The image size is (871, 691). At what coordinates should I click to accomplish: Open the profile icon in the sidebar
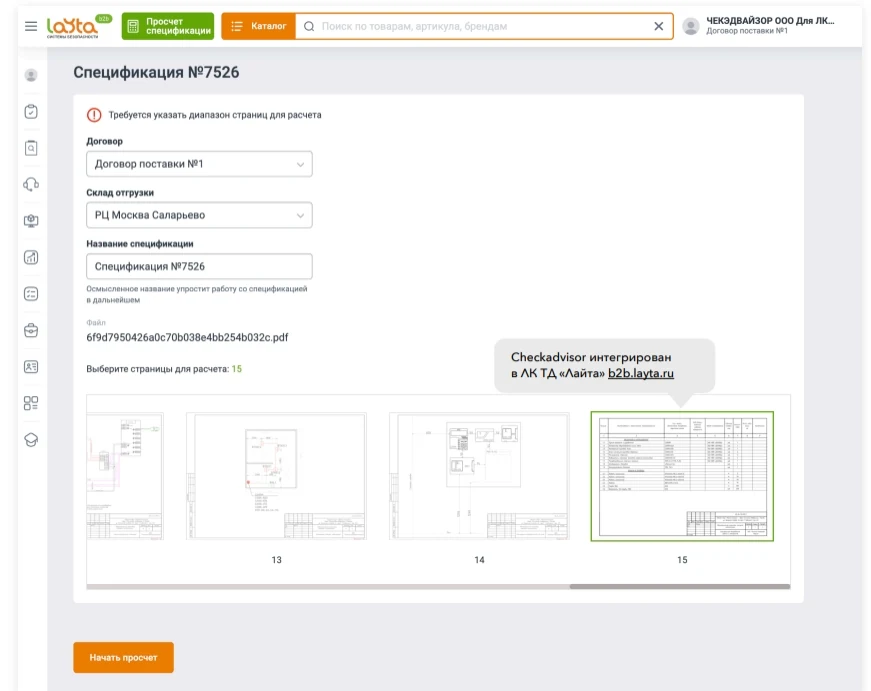[31, 75]
